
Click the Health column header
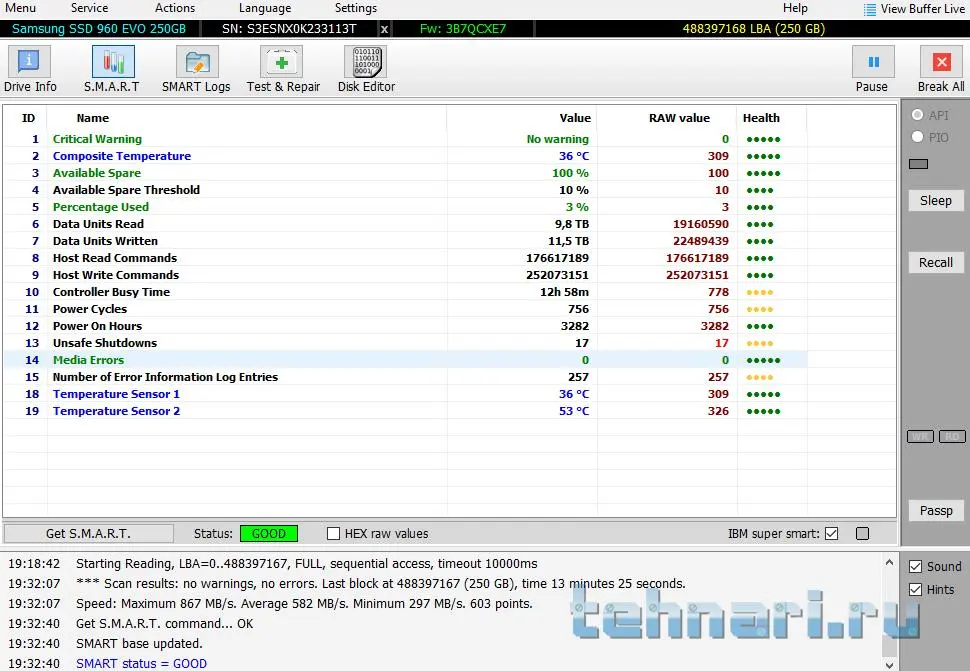[x=761, y=118]
